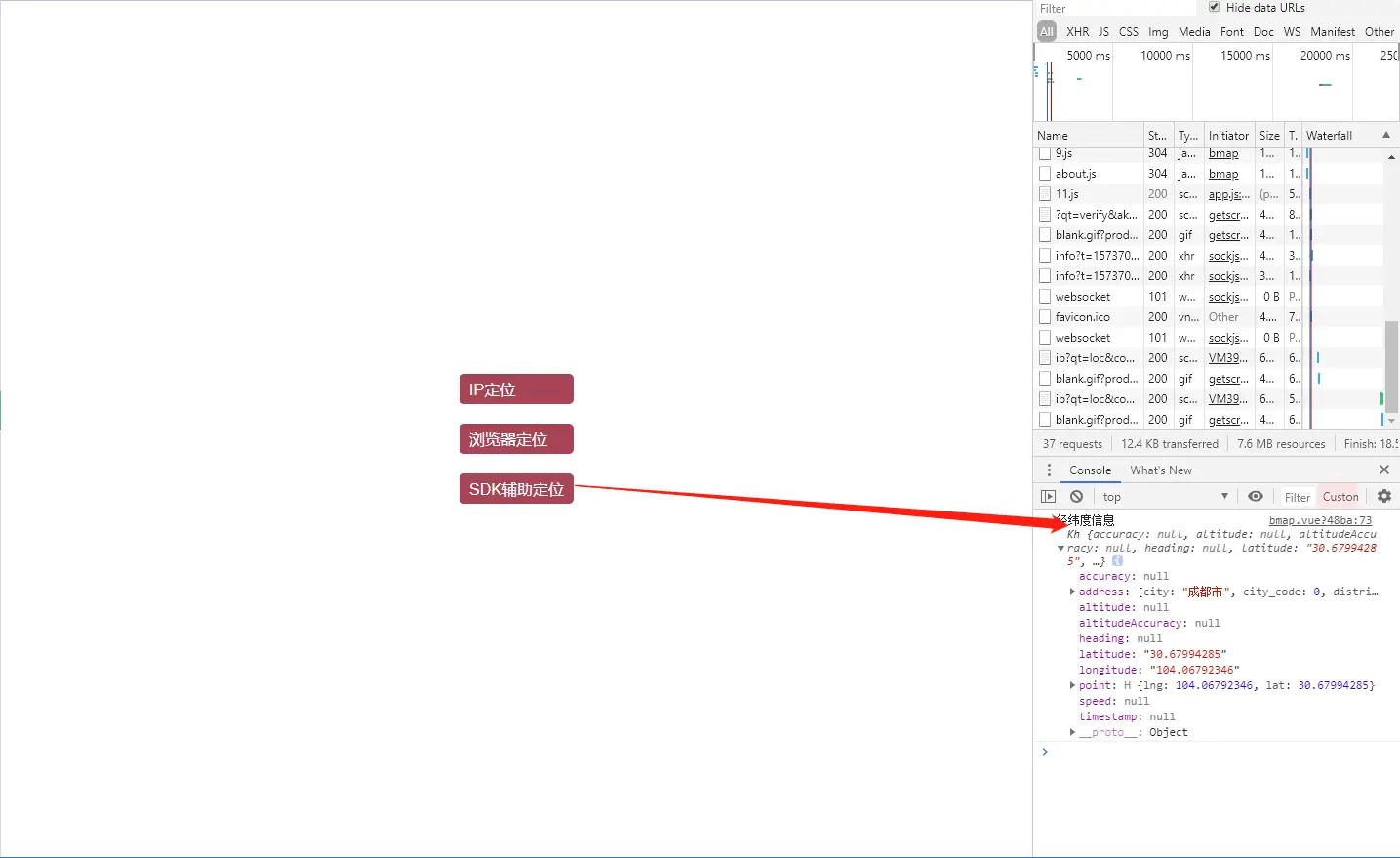Open the Custom log levels dropdown
The width and height of the screenshot is (1400, 858).
1341,497
